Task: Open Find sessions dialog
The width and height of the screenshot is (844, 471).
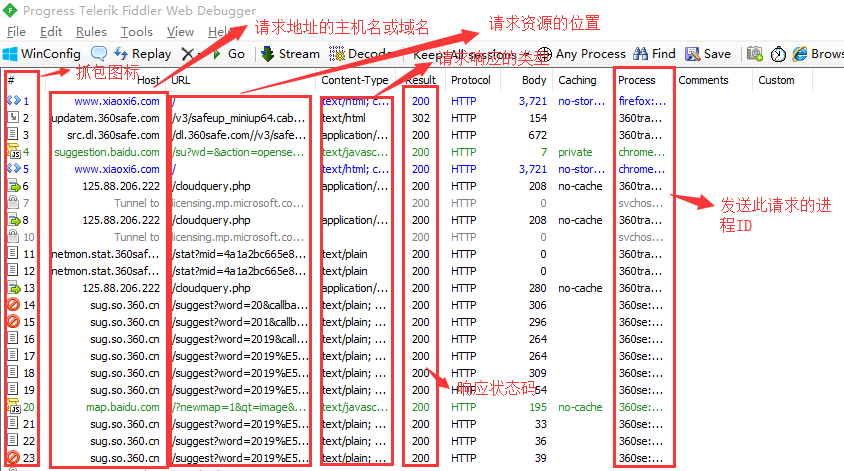Action: [655, 54]
